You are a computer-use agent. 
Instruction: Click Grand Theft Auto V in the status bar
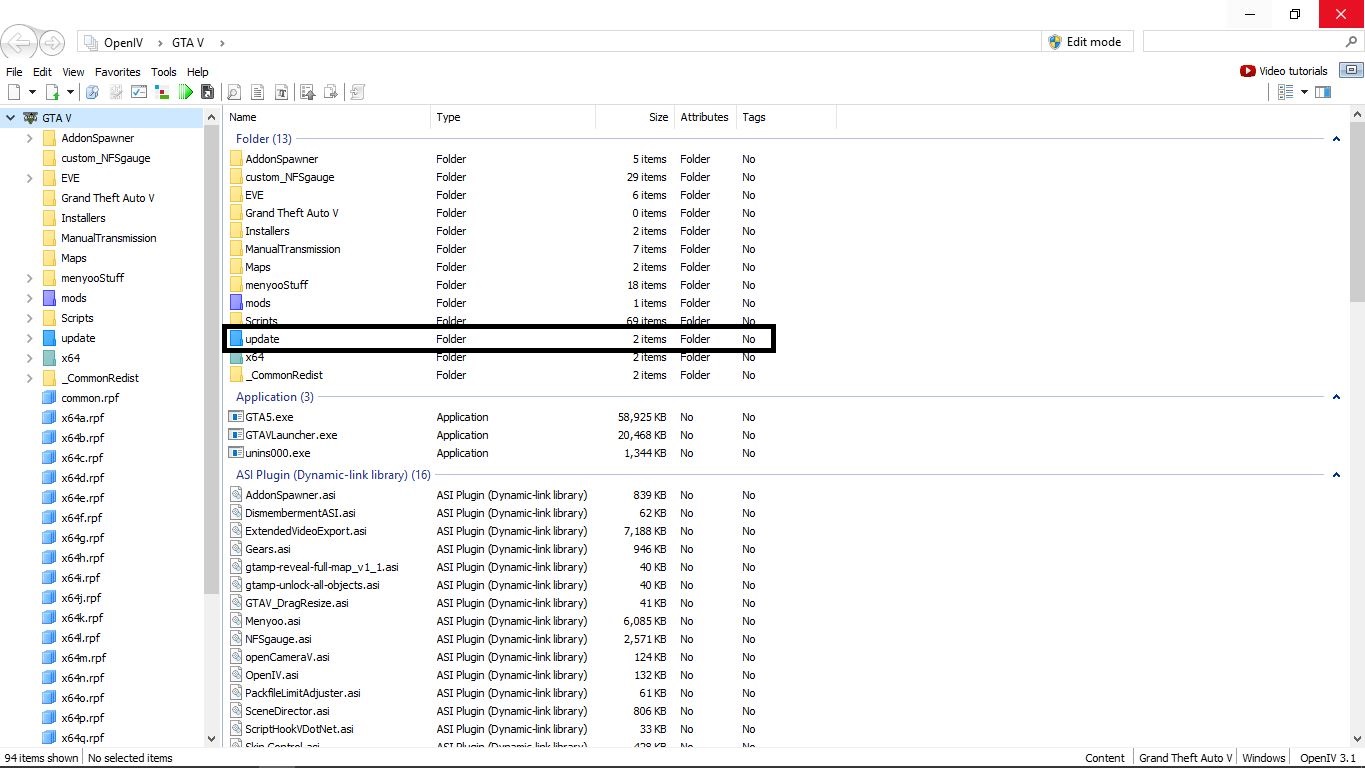tap(1185, 758)
